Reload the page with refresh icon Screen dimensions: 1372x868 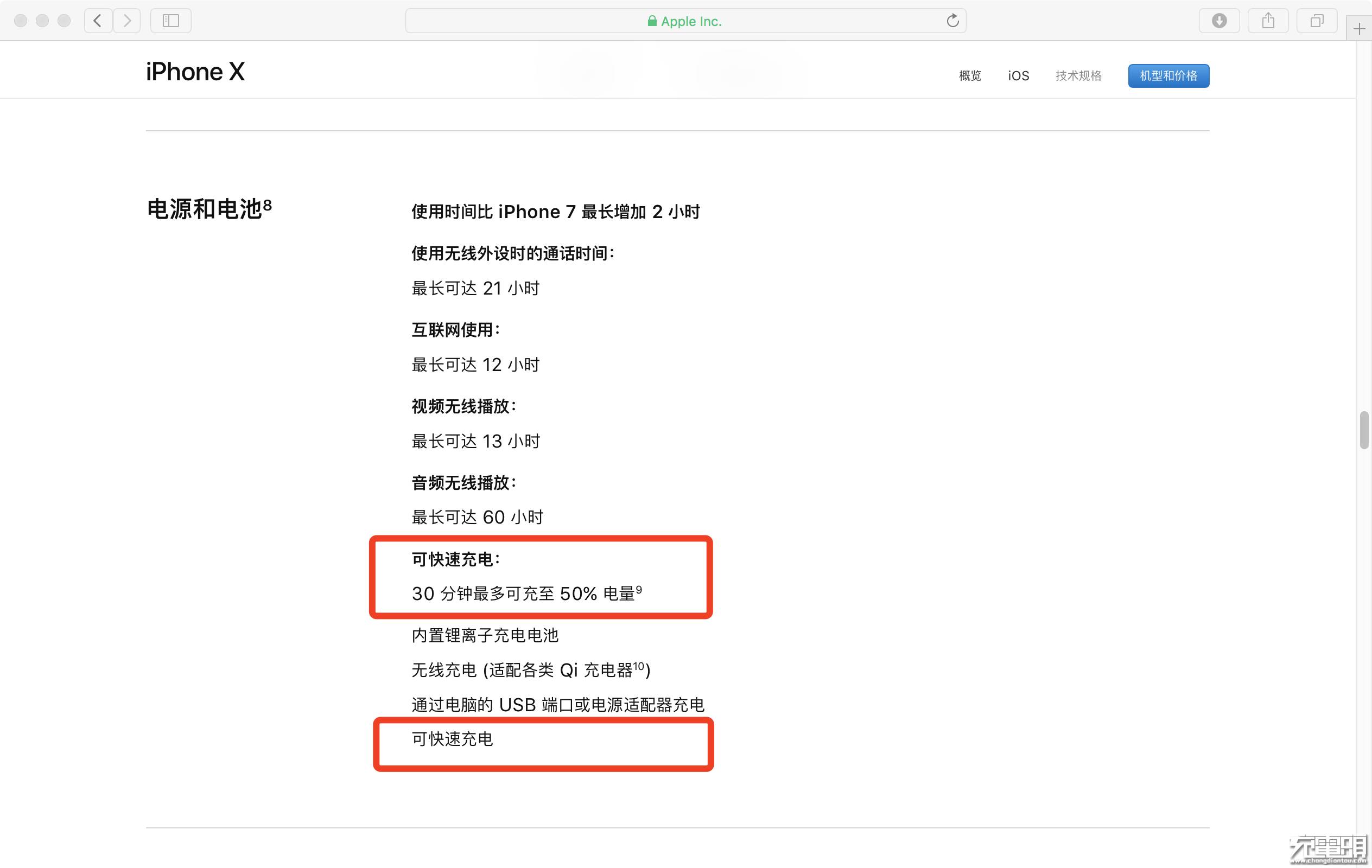[x=952, y=21]
